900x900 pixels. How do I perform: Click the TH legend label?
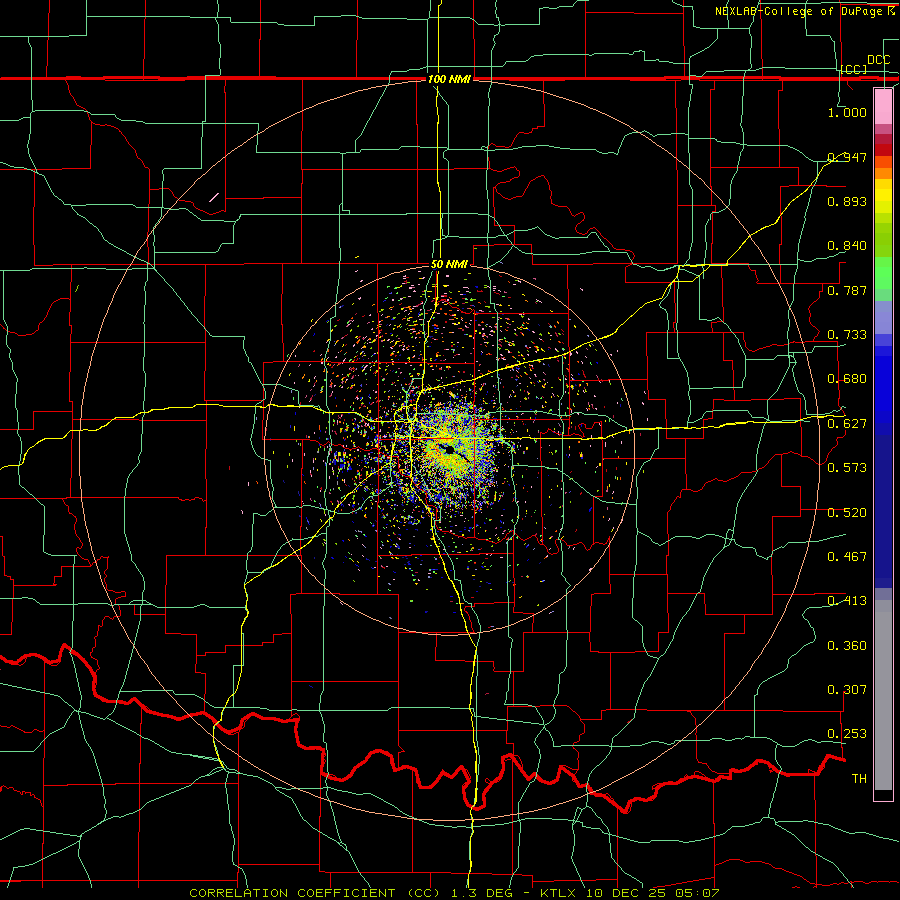coord(859,778)
